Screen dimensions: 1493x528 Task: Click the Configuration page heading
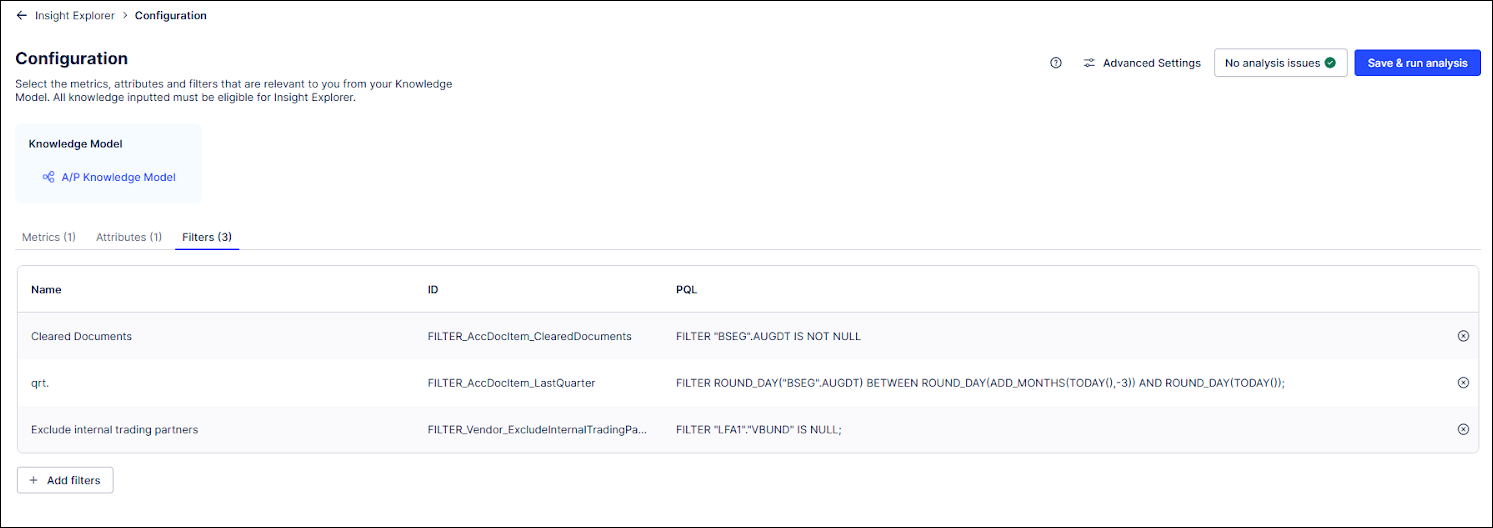click(x=71, y=59)
